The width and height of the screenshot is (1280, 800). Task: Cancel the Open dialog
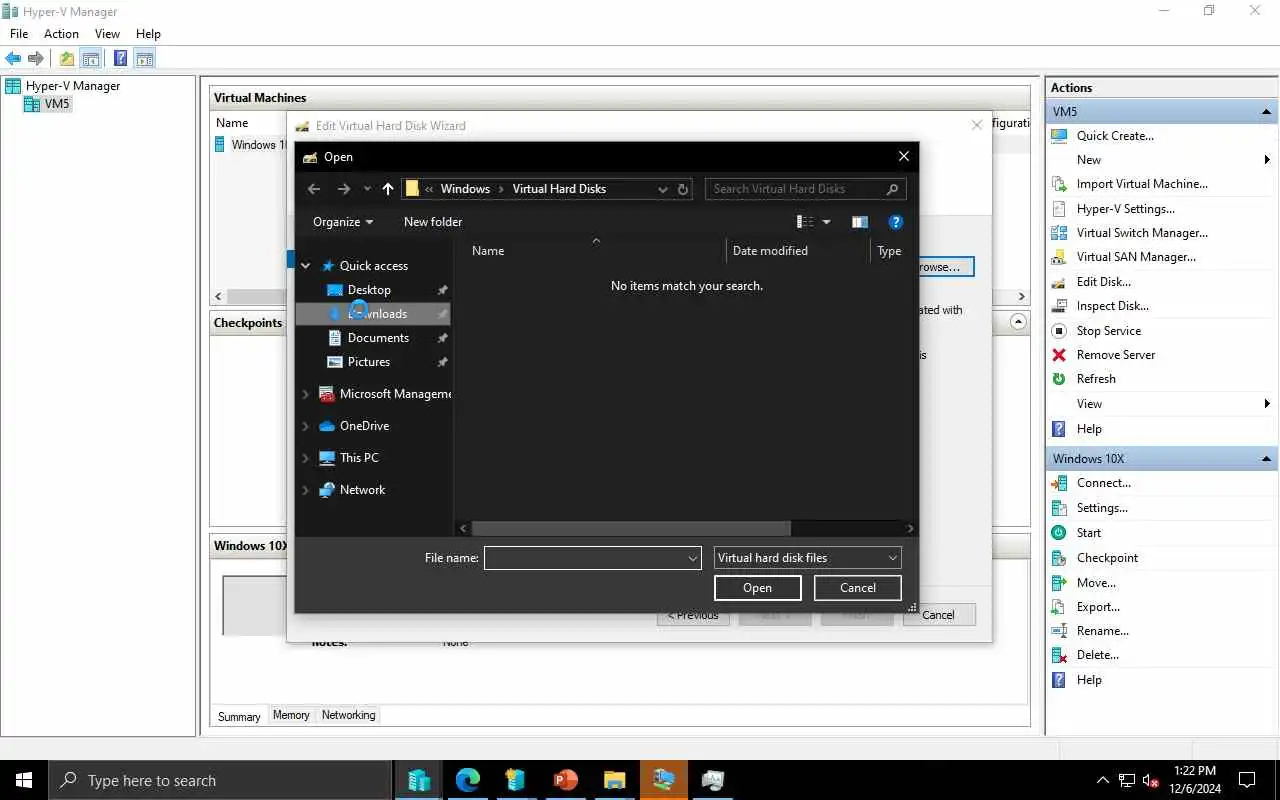tap(858, 588)
